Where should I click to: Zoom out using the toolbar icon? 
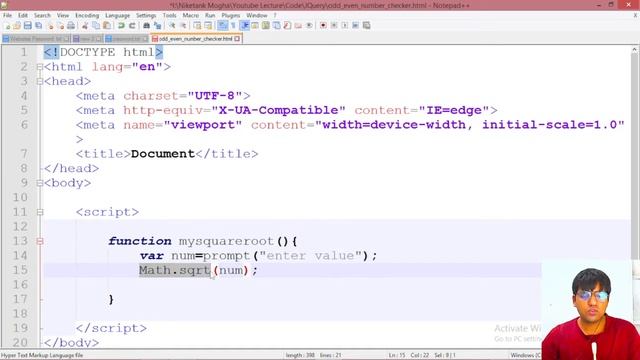tap(183, 26)
